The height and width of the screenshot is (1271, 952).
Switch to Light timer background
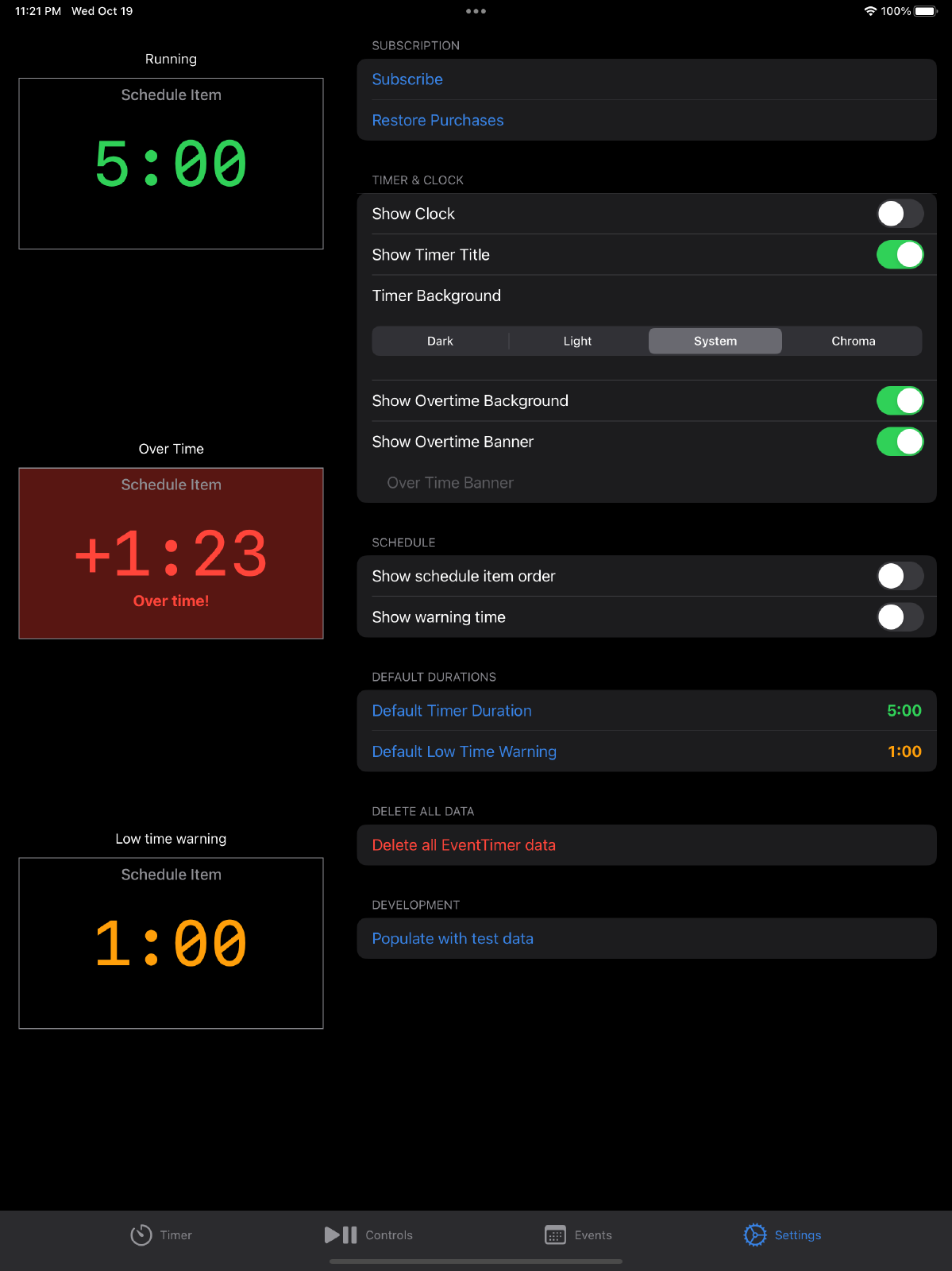pyautogui.click(x=577, y=341)
